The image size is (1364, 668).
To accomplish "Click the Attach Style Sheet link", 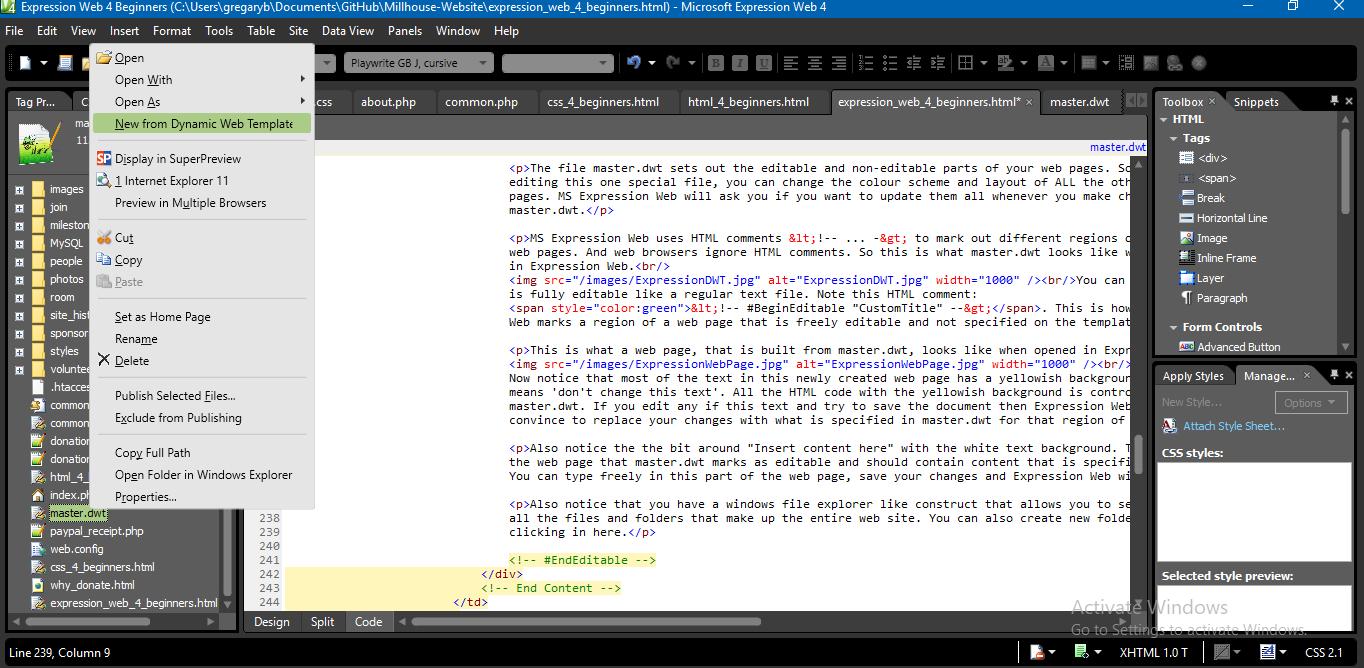I will pos(1233,426).
